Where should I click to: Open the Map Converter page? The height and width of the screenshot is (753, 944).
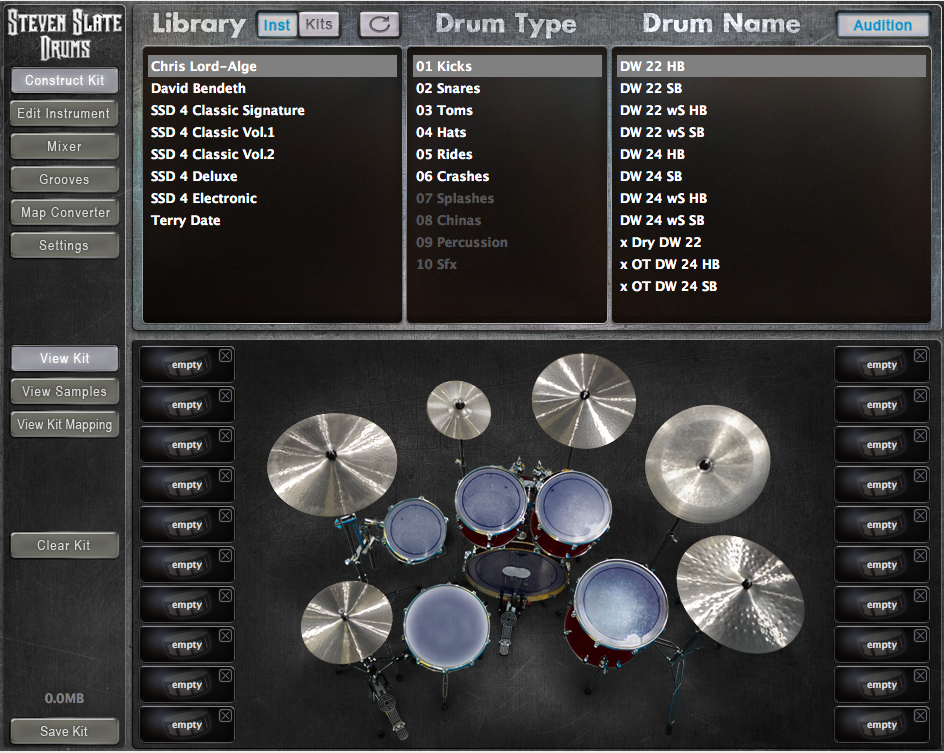(x=64, y=212)
